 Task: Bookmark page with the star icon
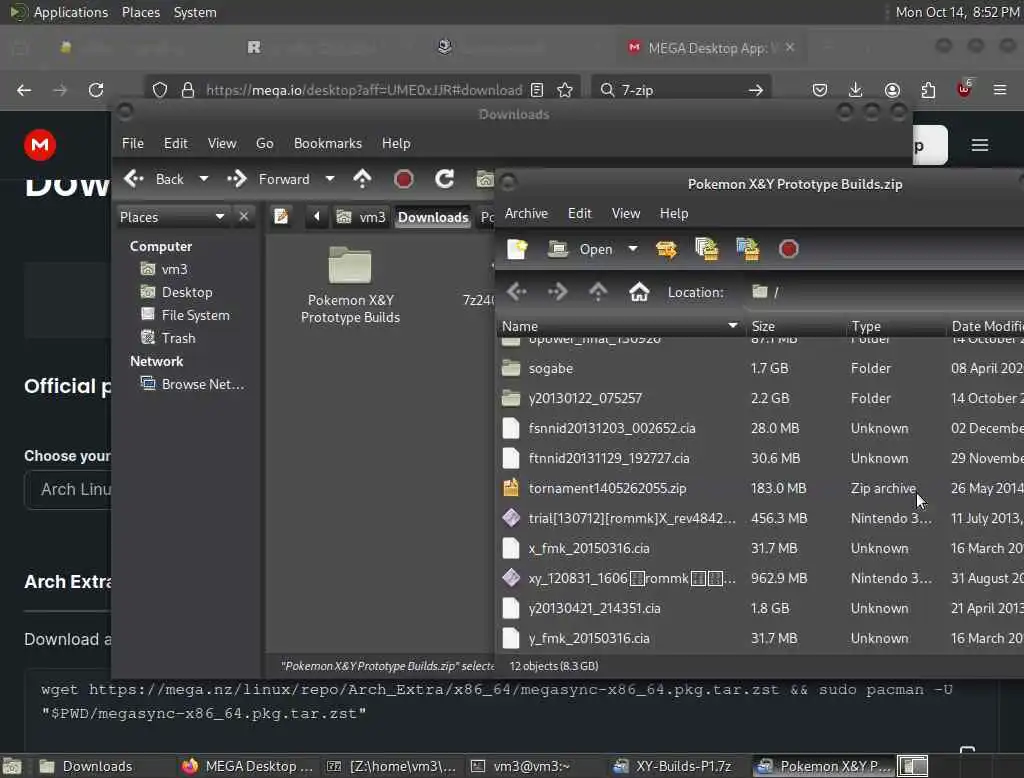coord(565,90)
